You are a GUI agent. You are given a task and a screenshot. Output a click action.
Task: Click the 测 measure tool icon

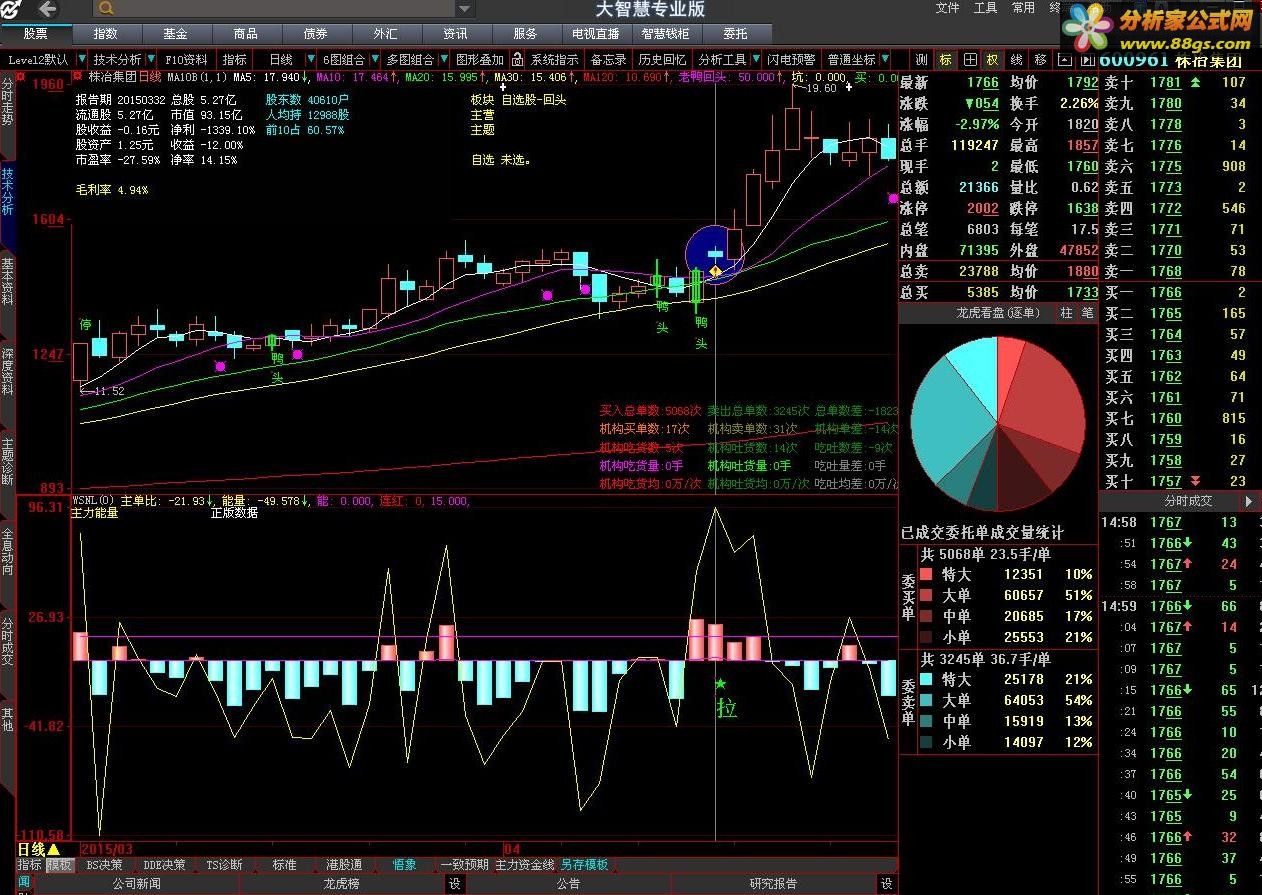[921, 60]
